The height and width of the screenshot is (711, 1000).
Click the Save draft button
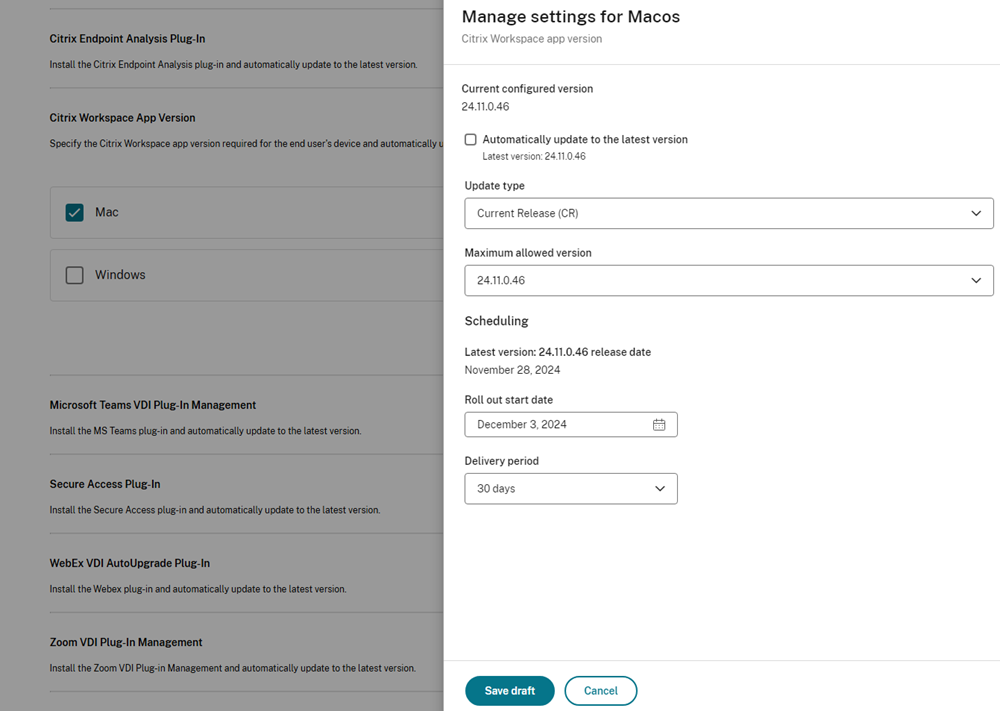[x=509, y=691]
